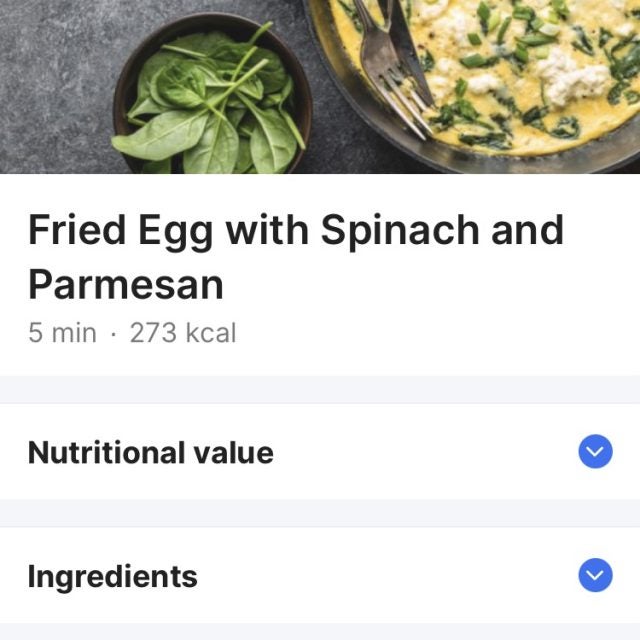640x640 pixels.
Task: Click the 5 min cooking time
Action: [62, 333]
